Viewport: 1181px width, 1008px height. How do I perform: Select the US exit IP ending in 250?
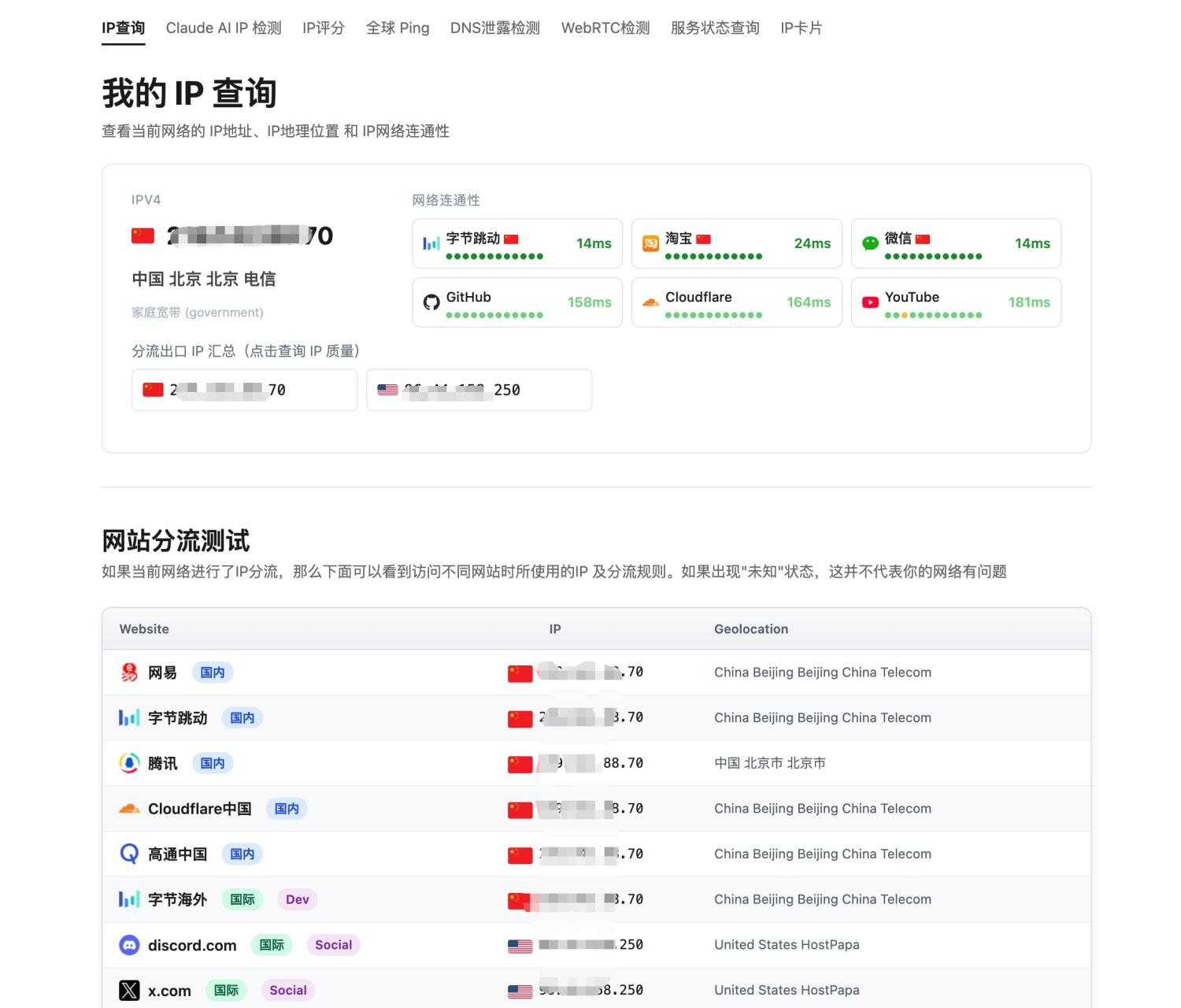click(479, 390)
